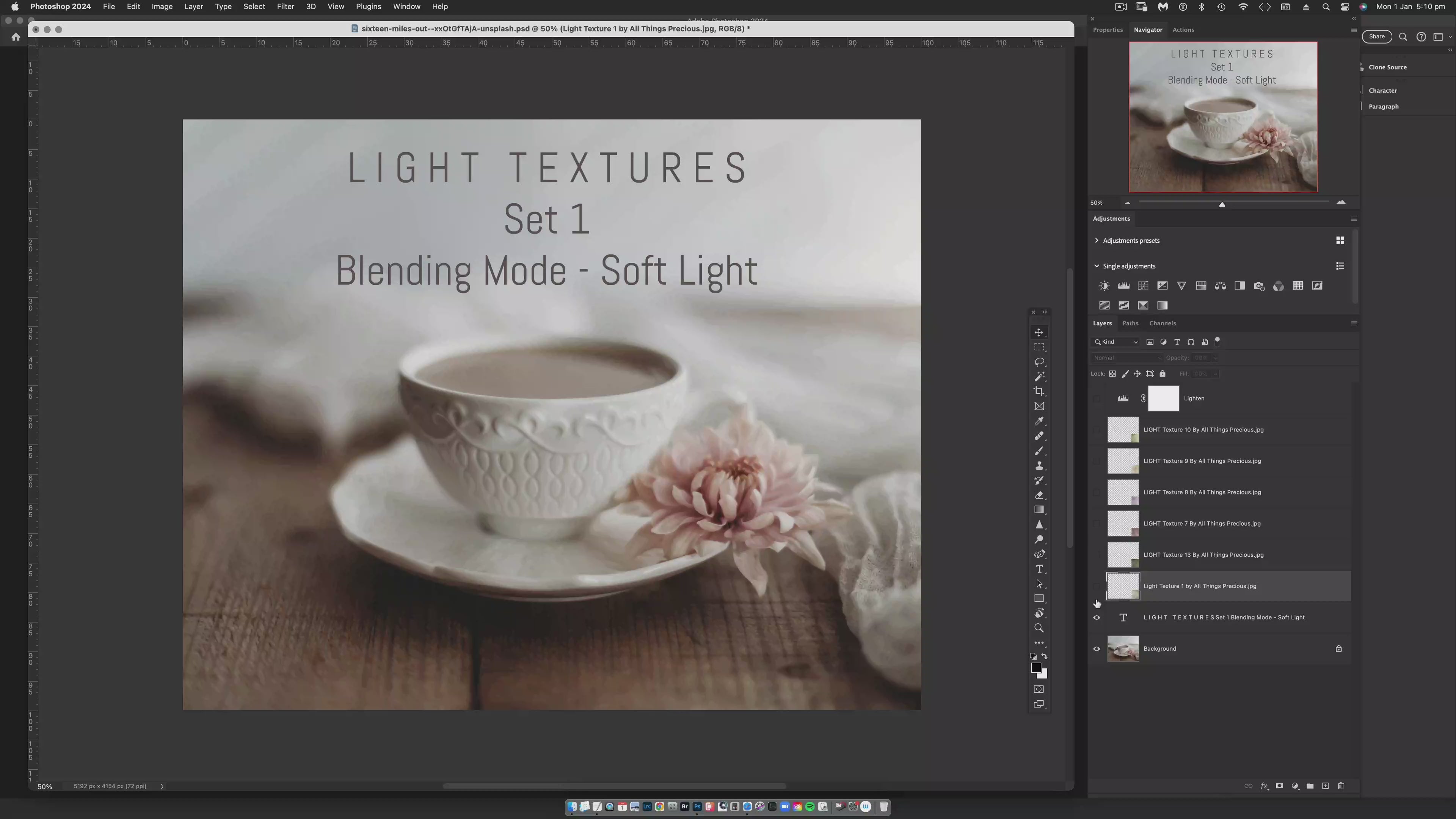The image size is (1456, 819).
Task: Select the Horizontal Type tool
Action: (1039, 569)
